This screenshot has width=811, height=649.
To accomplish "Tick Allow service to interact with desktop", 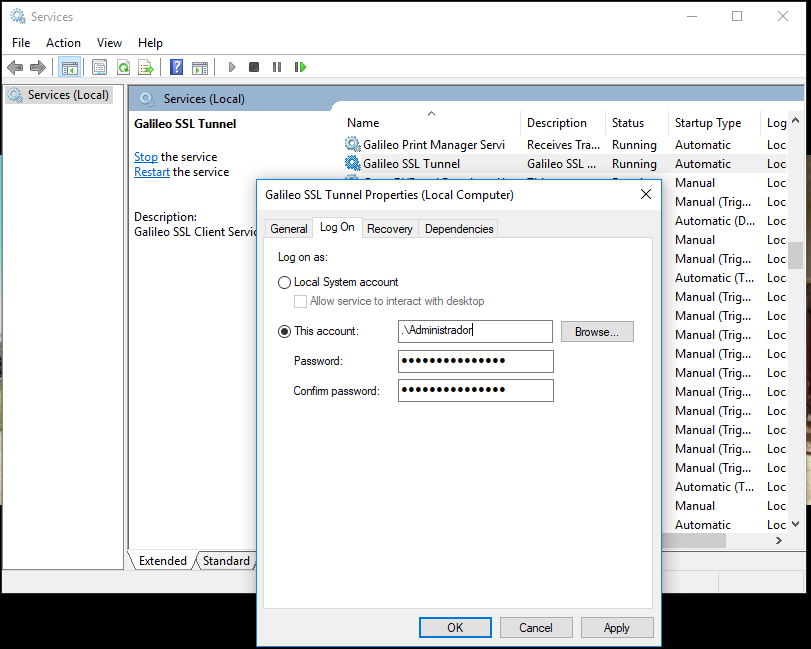I will [300, 301].
